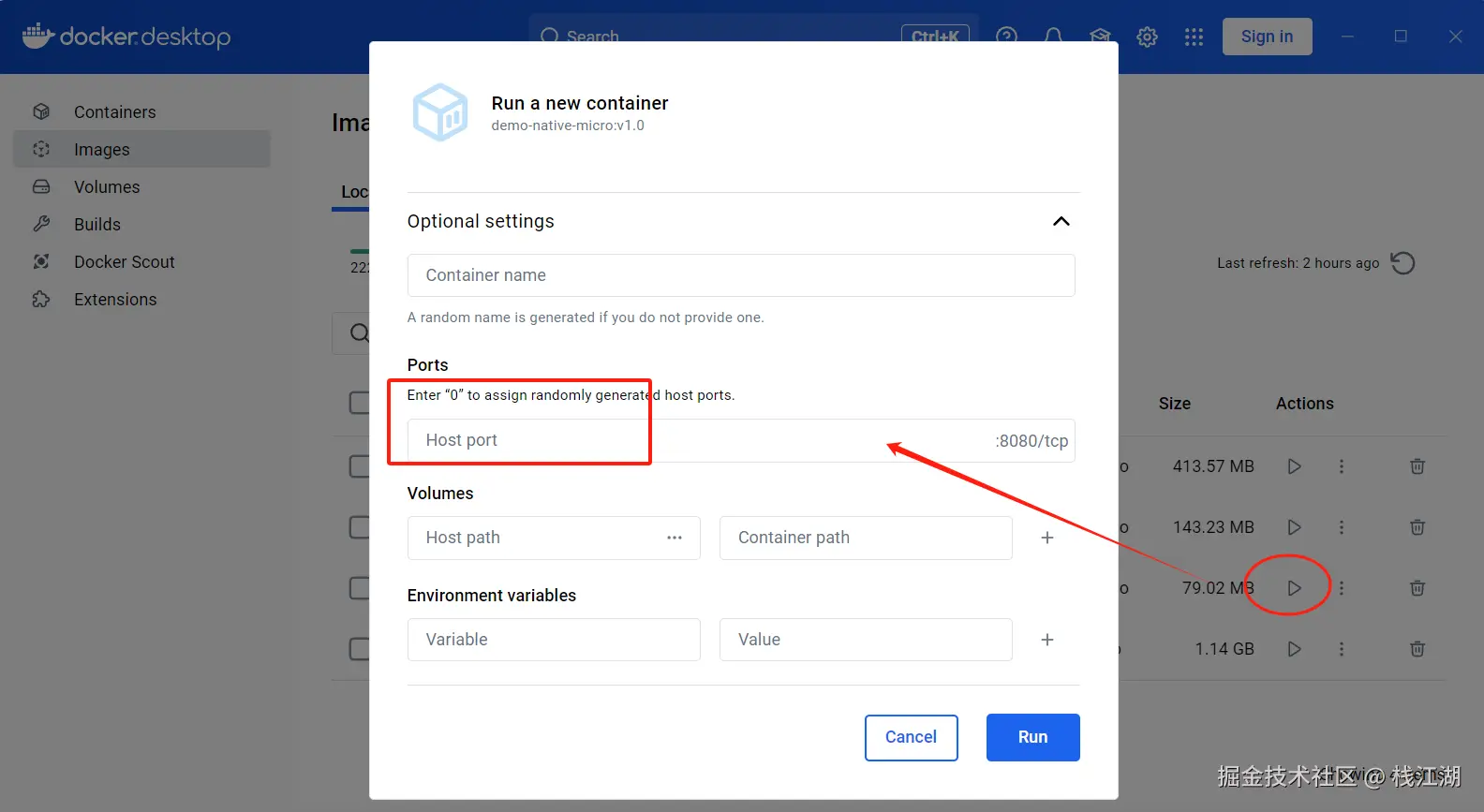The image size is (1484, 812).
Task: Collapse the Optional settings section
Action: tap(1061, 221)
